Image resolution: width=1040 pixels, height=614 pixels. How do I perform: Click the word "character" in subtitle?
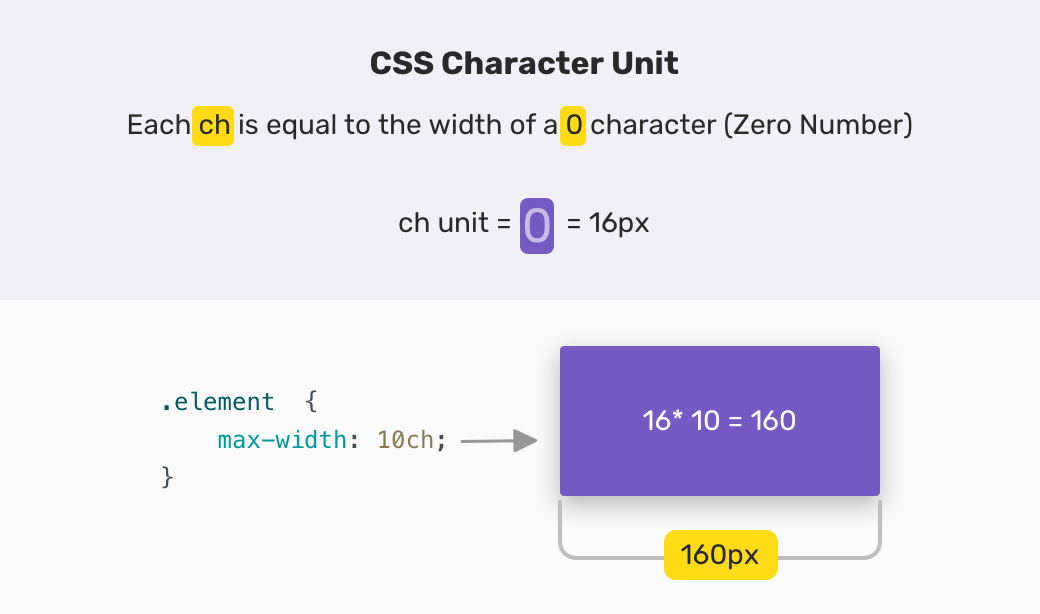pos(651,126)
